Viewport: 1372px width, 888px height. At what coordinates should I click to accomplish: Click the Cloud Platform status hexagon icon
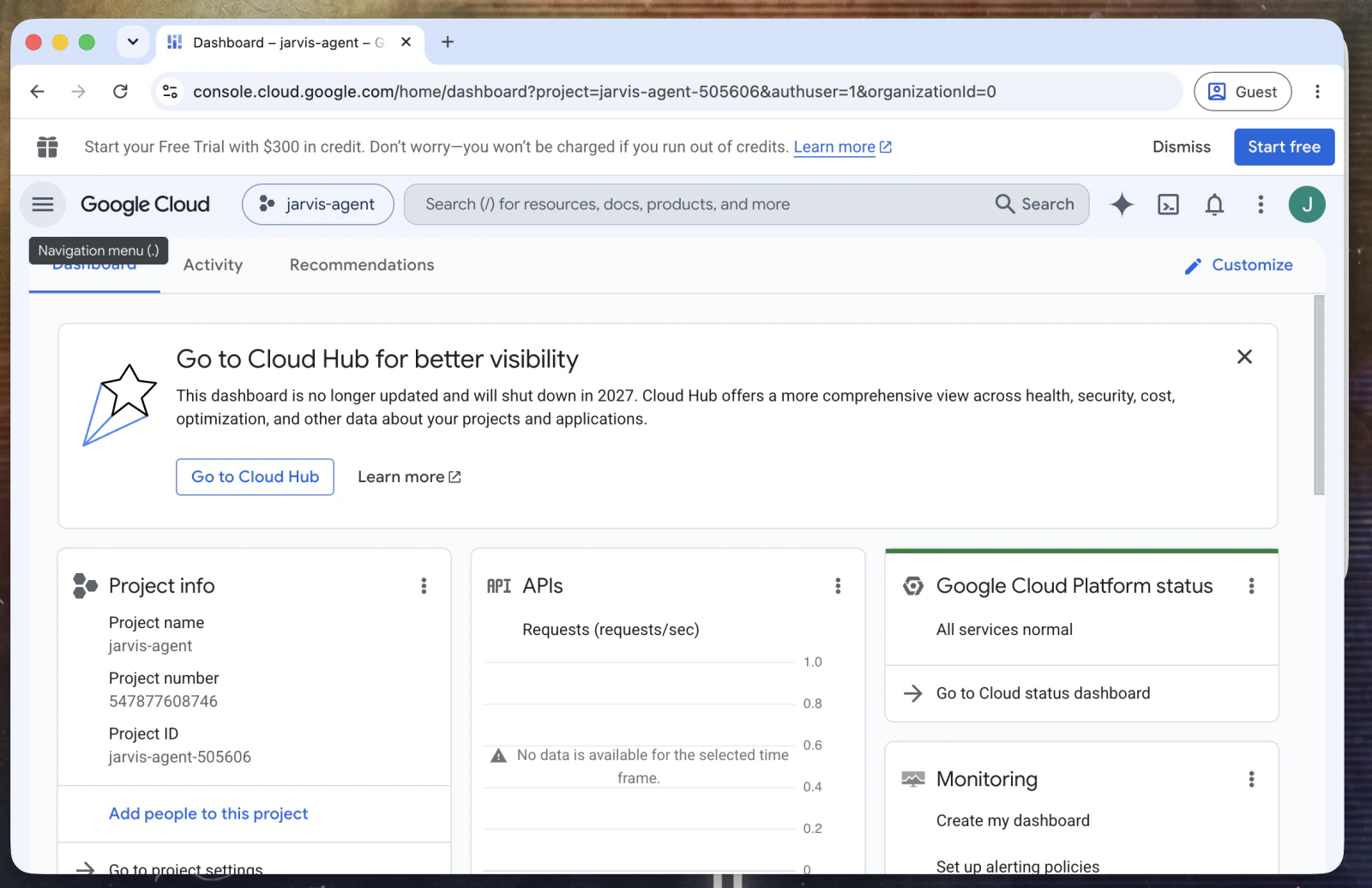(x=913, y=586)
